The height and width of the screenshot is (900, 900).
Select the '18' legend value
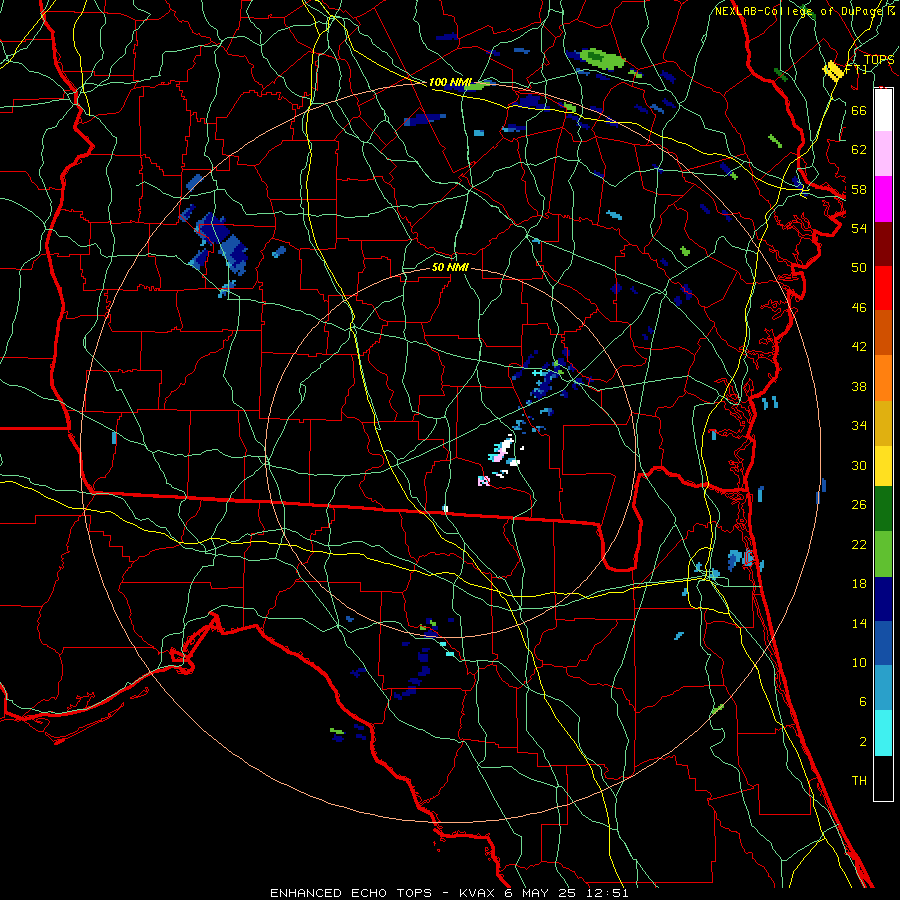click(x=859, y=584)
